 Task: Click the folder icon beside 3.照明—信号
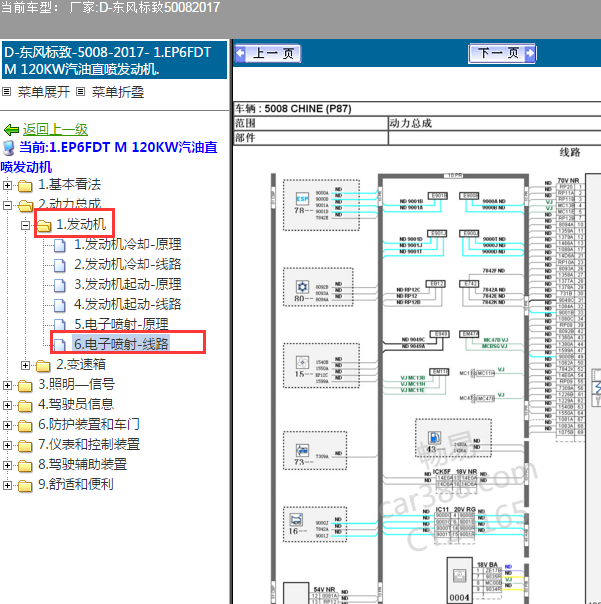coord(25,384)
